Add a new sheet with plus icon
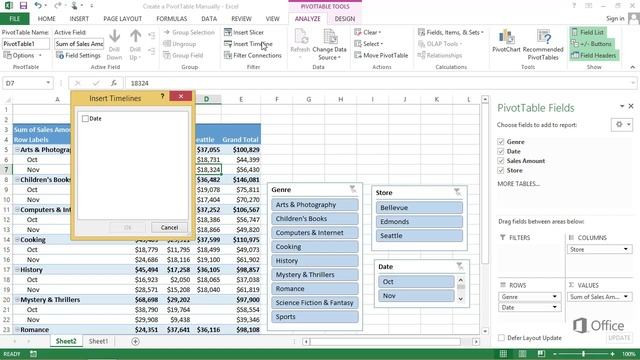 pos(136,341)
